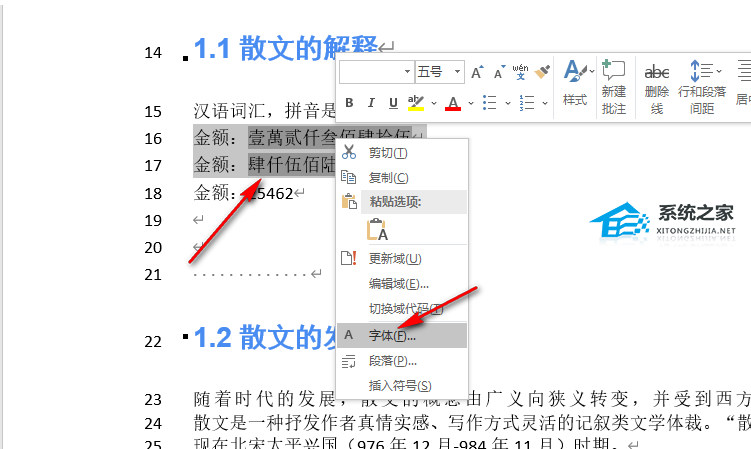Apply the red font color

[453, 103]
